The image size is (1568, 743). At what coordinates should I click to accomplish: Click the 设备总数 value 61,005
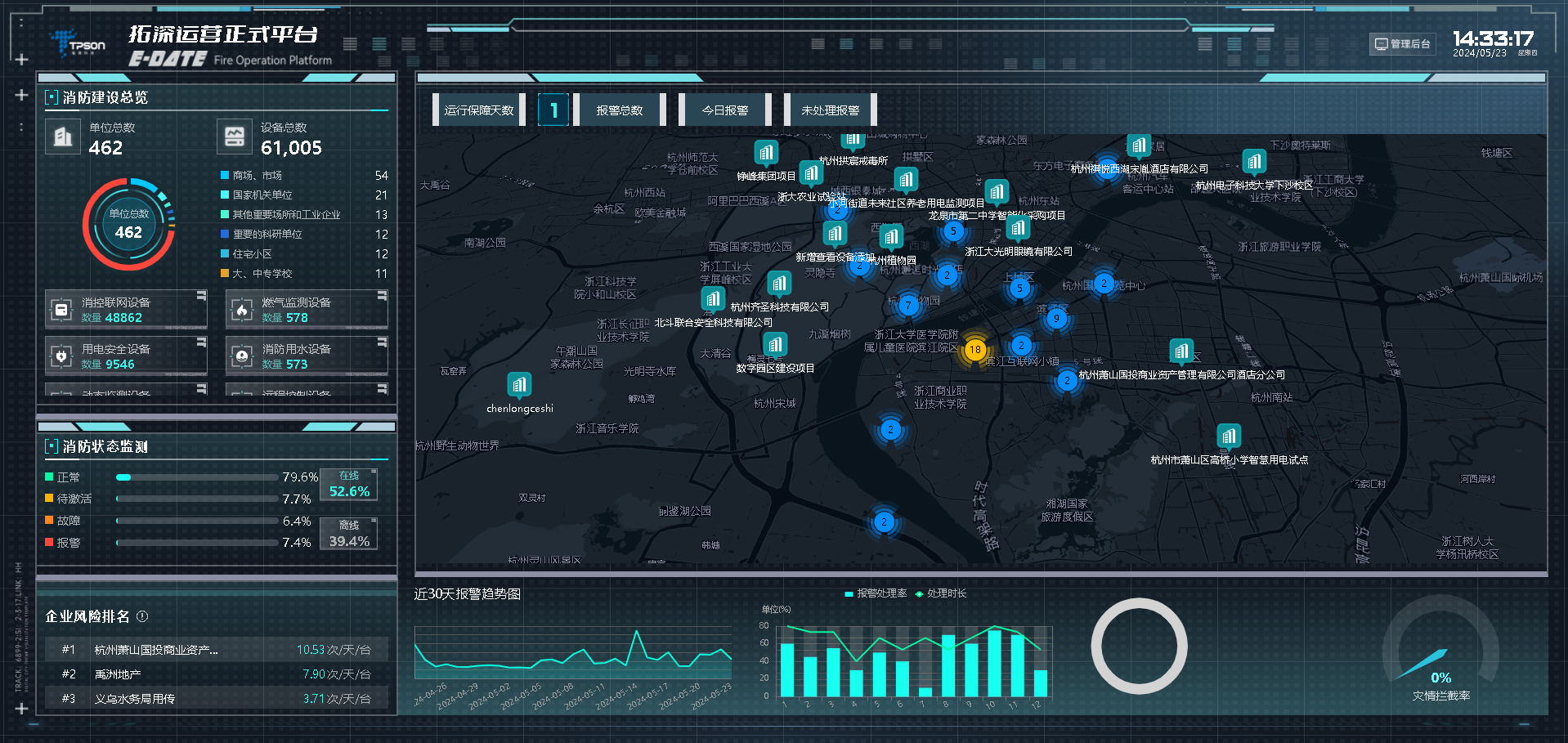291,148
